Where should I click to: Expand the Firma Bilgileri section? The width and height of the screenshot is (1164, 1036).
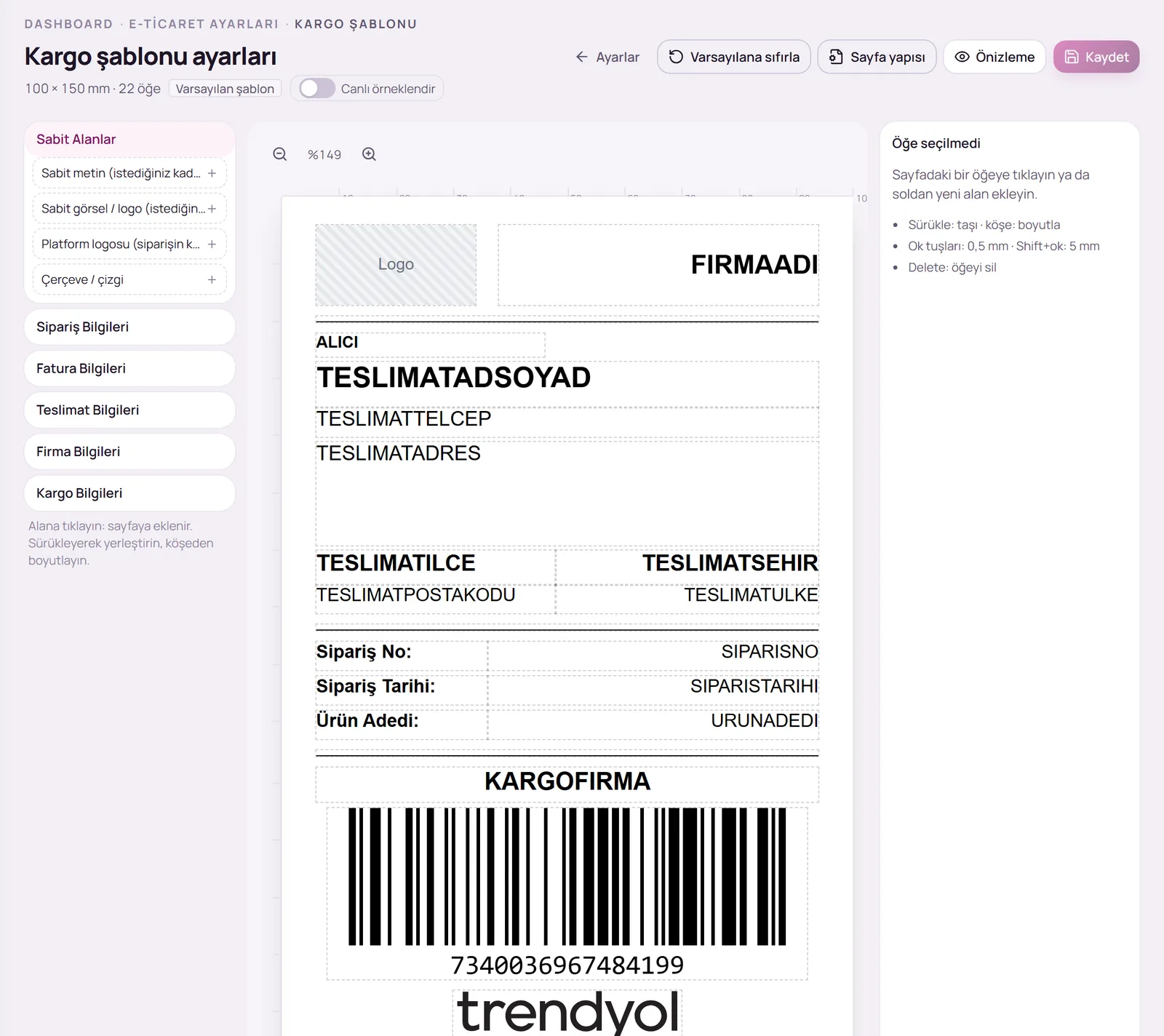coord(129,451)
